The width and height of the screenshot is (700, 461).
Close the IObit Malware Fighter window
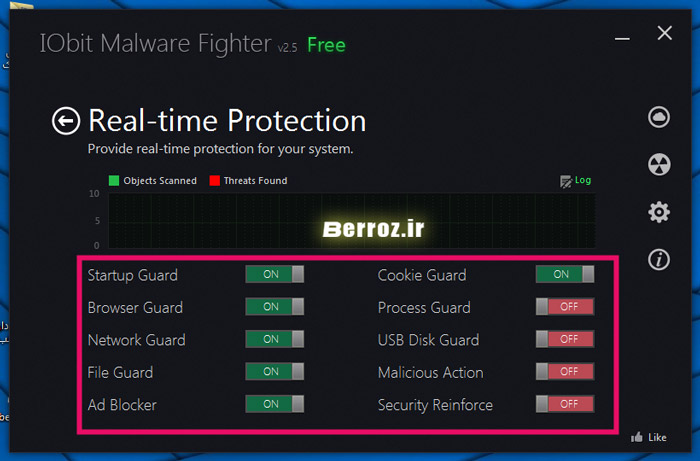point(665,33)
